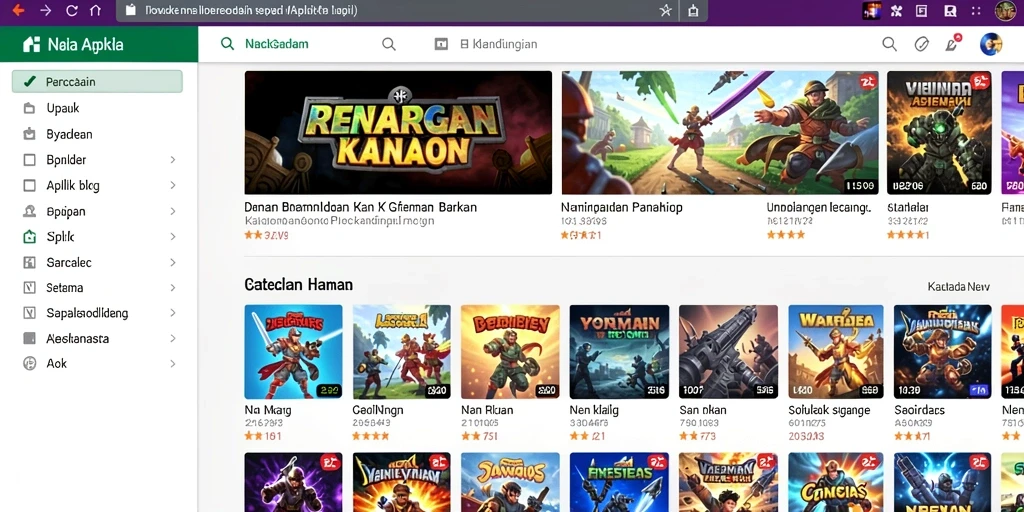1024x512 pixels.
Task: Click the Nela Apkla store logo
Action: (72, 44)
